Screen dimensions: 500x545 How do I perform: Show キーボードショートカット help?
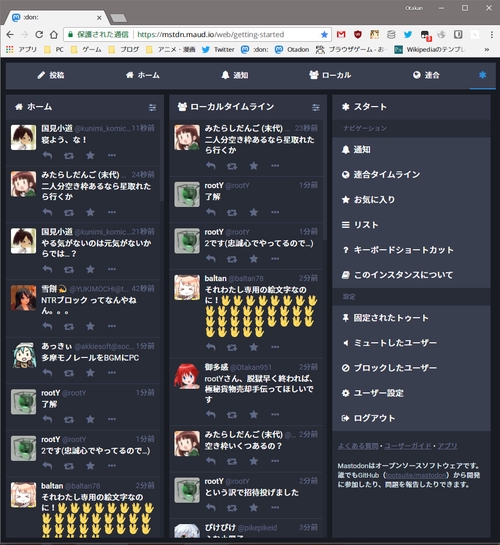coord(411,250)
